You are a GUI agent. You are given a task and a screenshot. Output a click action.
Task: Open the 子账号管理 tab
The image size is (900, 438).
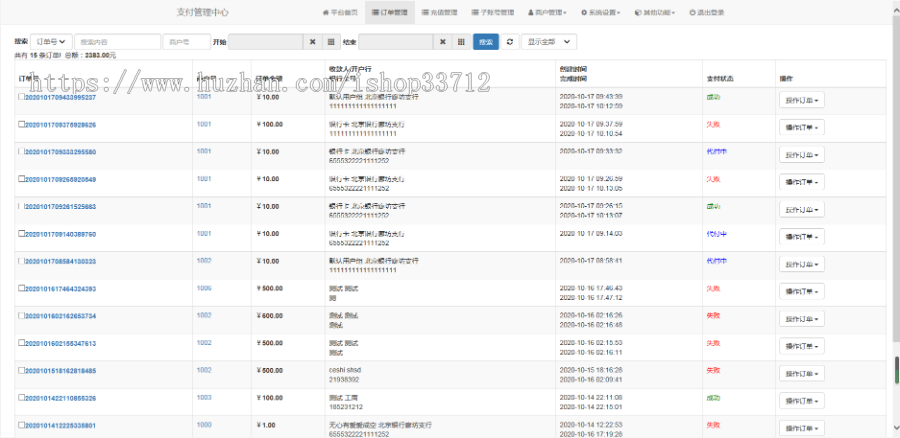(492, 12)
